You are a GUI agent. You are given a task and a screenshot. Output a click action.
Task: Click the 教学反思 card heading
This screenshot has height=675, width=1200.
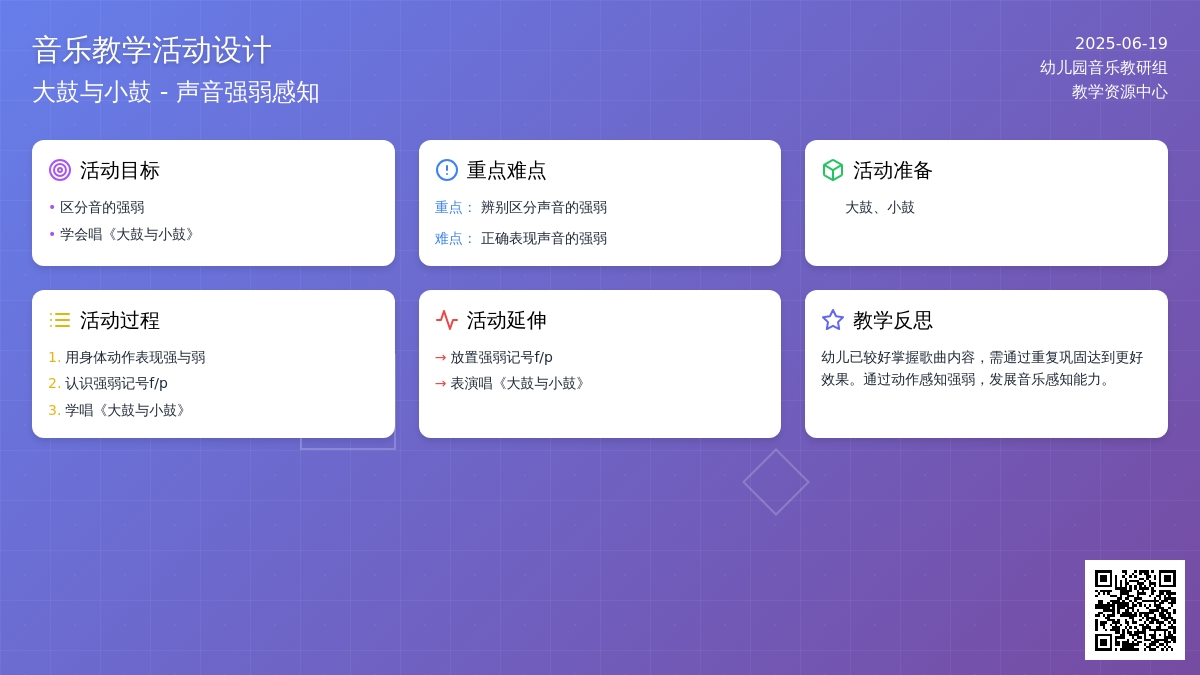tap(893, 320)
